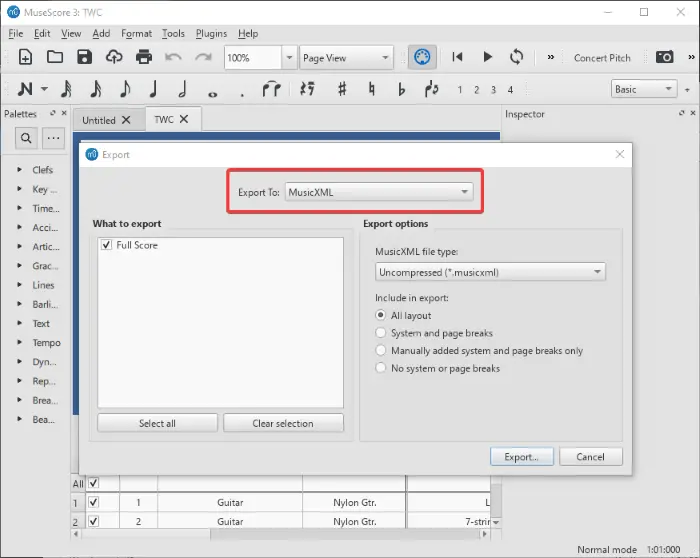Viewport: 700px width, 558px height.
Task: Close the TWC tab
Action: [x=184, y=119]
